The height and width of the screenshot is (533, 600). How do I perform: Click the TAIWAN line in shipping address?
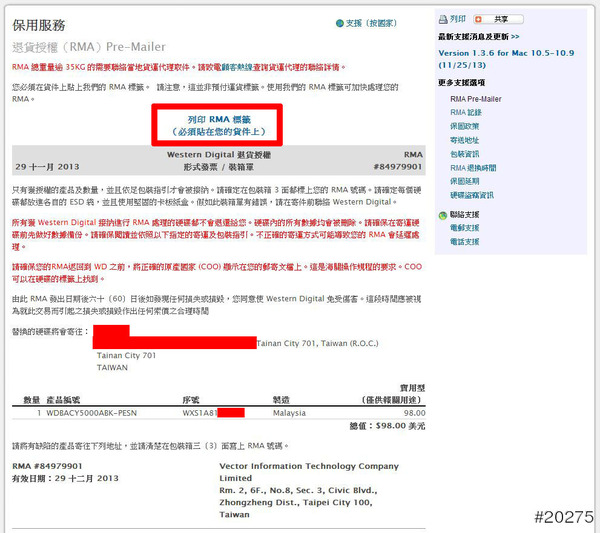coord(112,368)
